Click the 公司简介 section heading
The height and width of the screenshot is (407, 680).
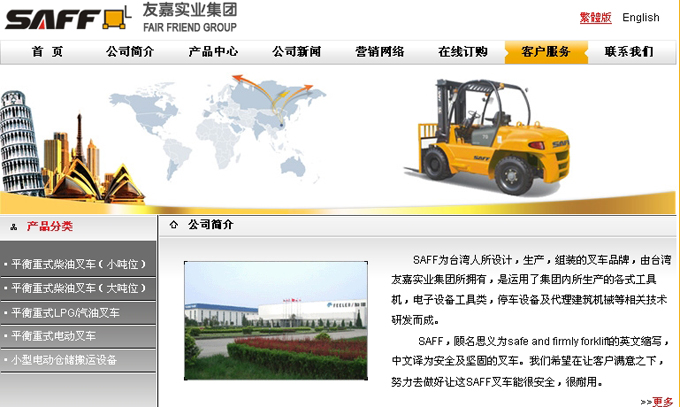coord(211,224)
